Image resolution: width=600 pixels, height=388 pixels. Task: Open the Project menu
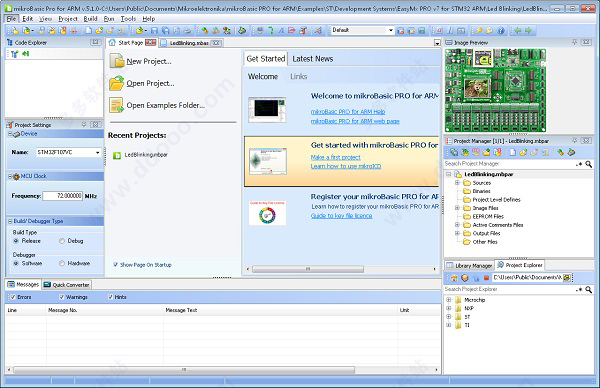click(x=68, y=18)
